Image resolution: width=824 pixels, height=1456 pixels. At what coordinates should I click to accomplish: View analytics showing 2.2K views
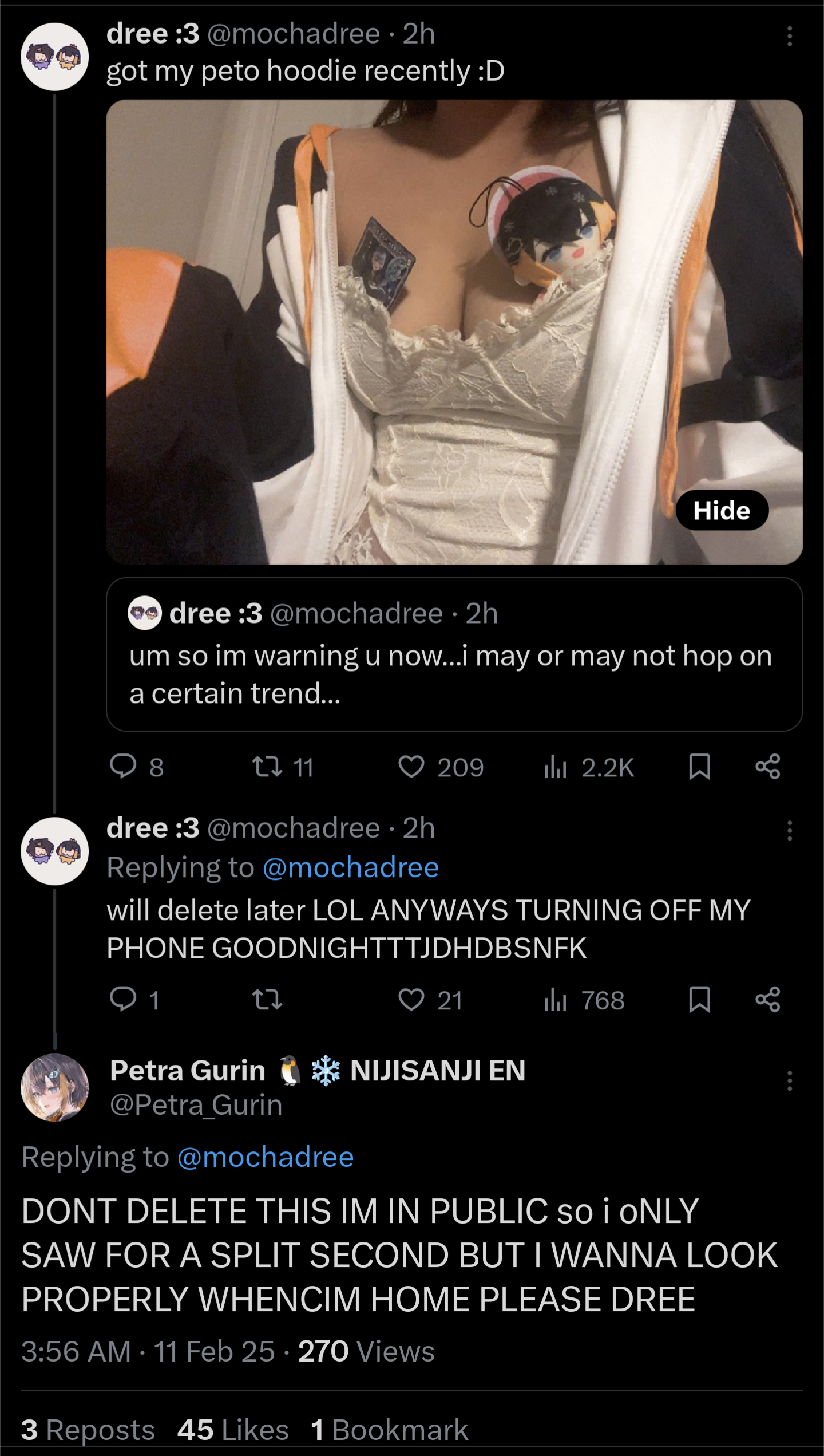tap(589, 767)
